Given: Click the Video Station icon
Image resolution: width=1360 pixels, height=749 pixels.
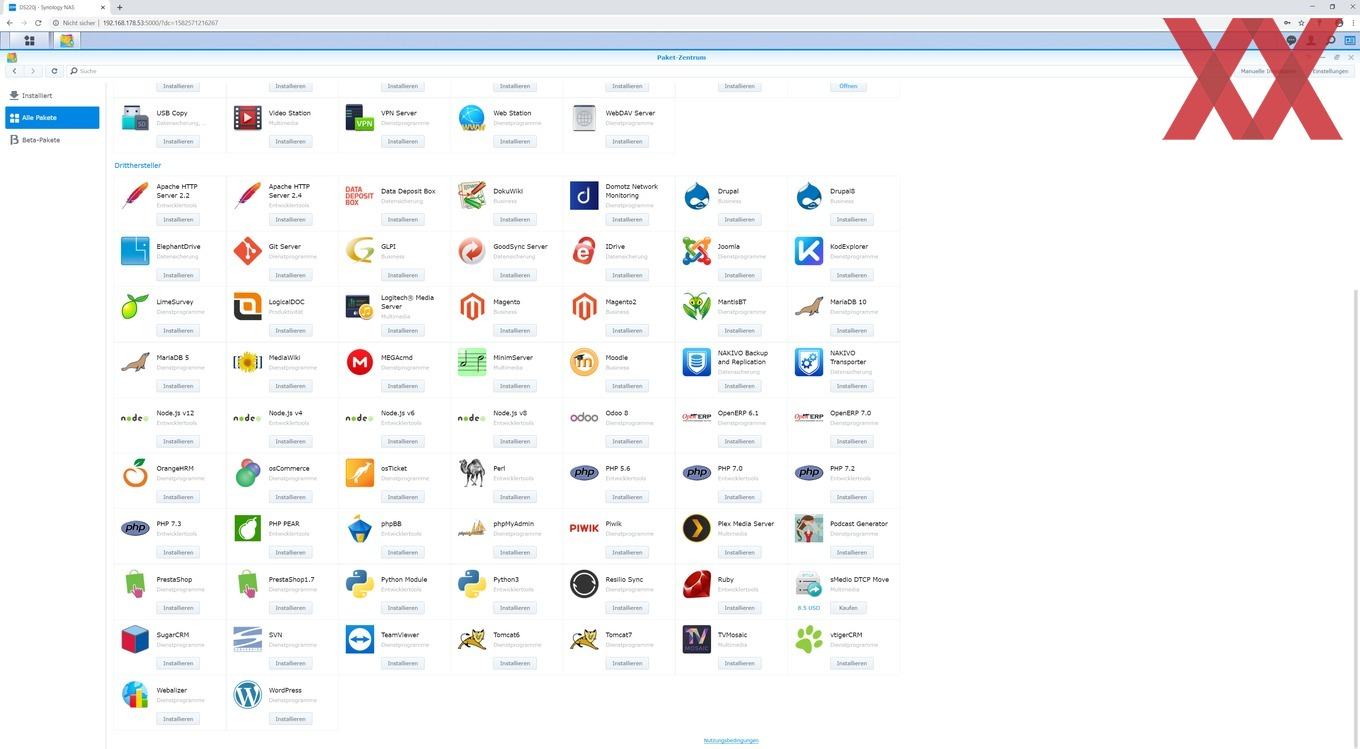Looking at the screenshot, I should 247,118.
